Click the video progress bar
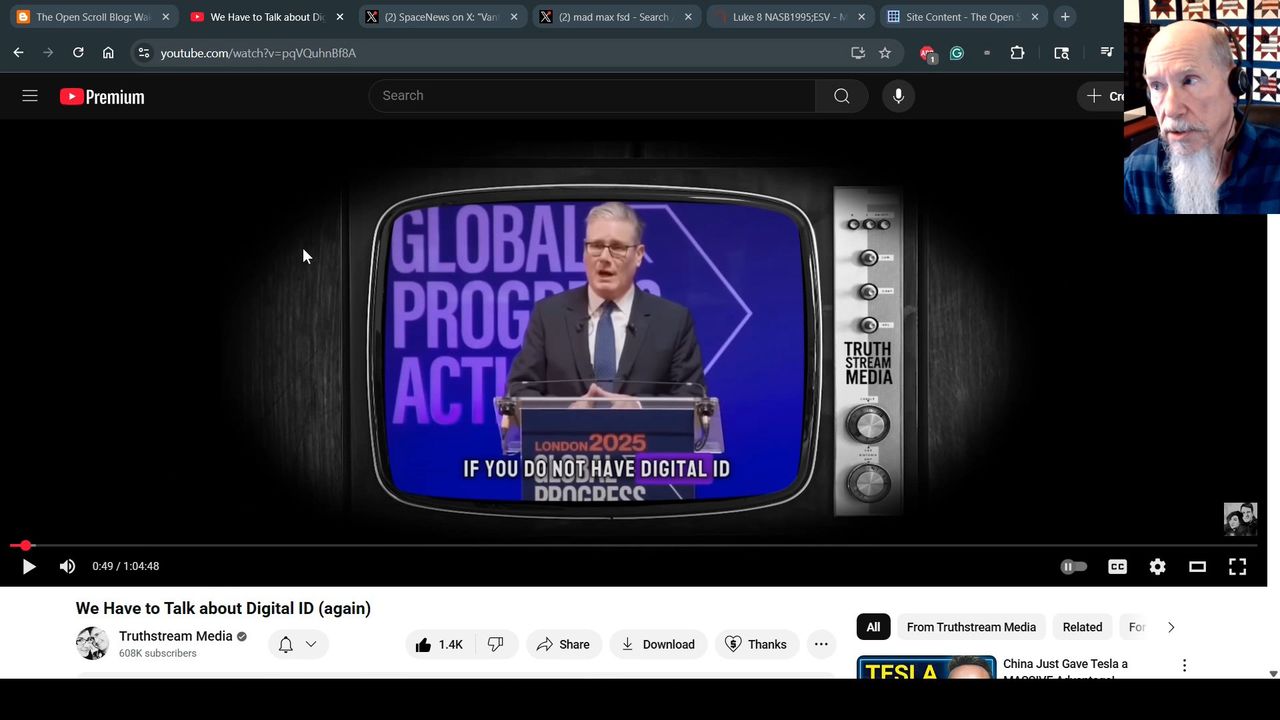 (640, 546)
